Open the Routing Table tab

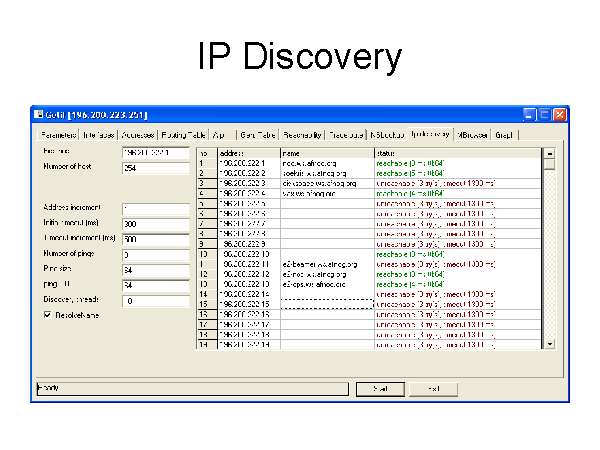click(x=183, y=134)
